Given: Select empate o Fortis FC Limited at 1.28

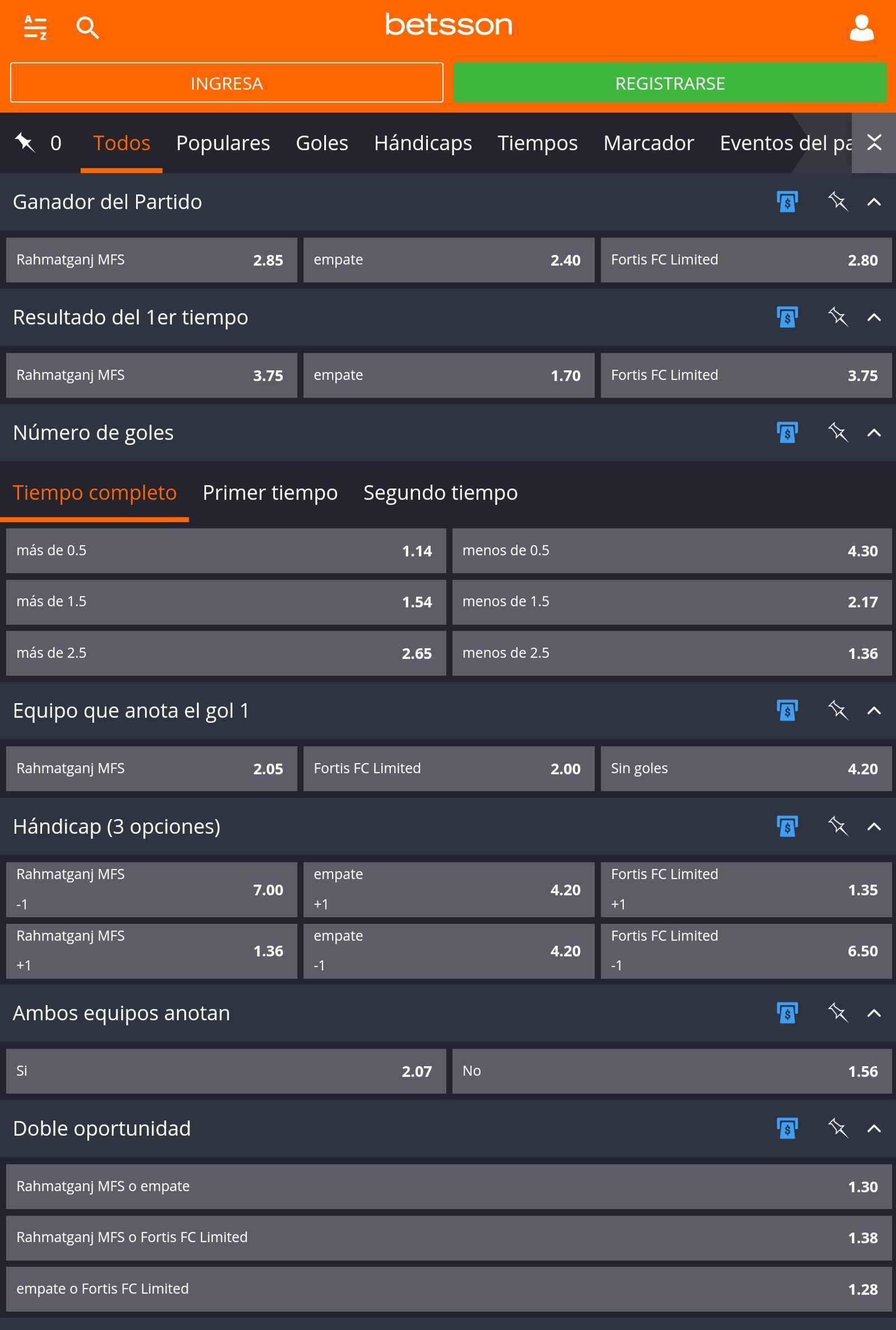Looking at the screenshot, I should 449,1289.
